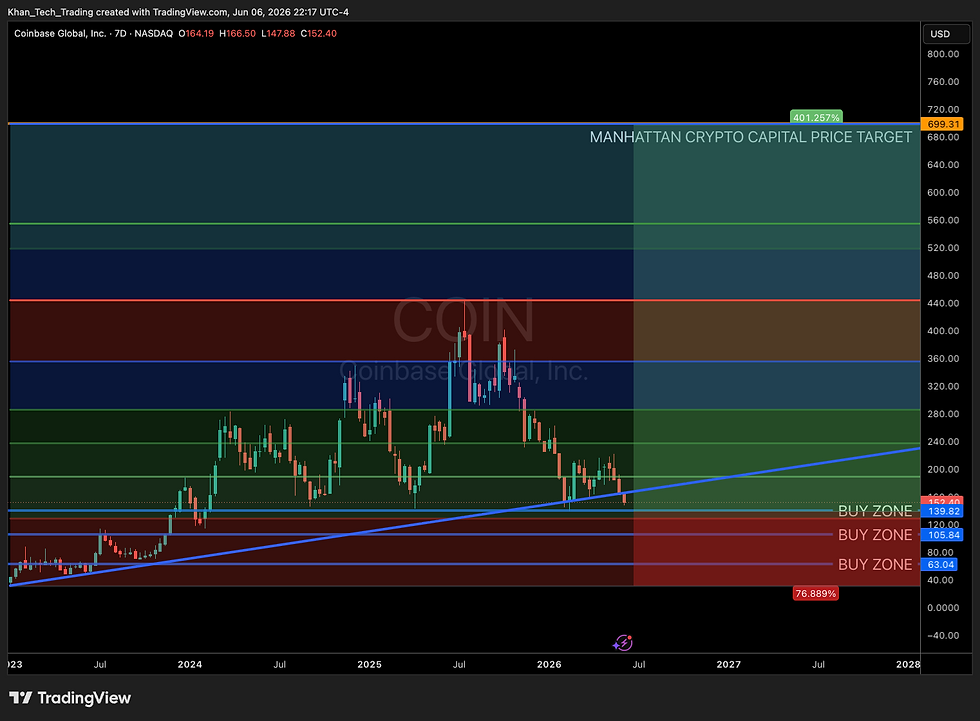Click the 0.0000 price scale label
980x721 pixels.
(943, 607)
